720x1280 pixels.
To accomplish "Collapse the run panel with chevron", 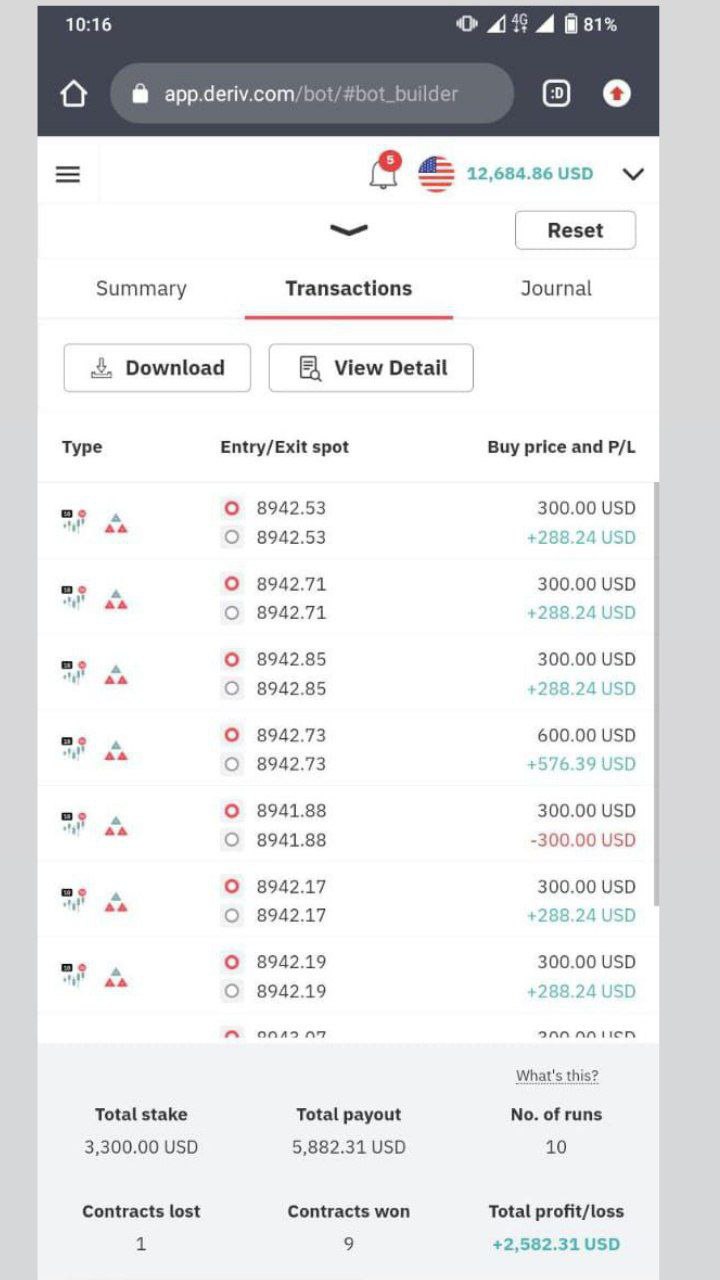I will click(348, 230).
